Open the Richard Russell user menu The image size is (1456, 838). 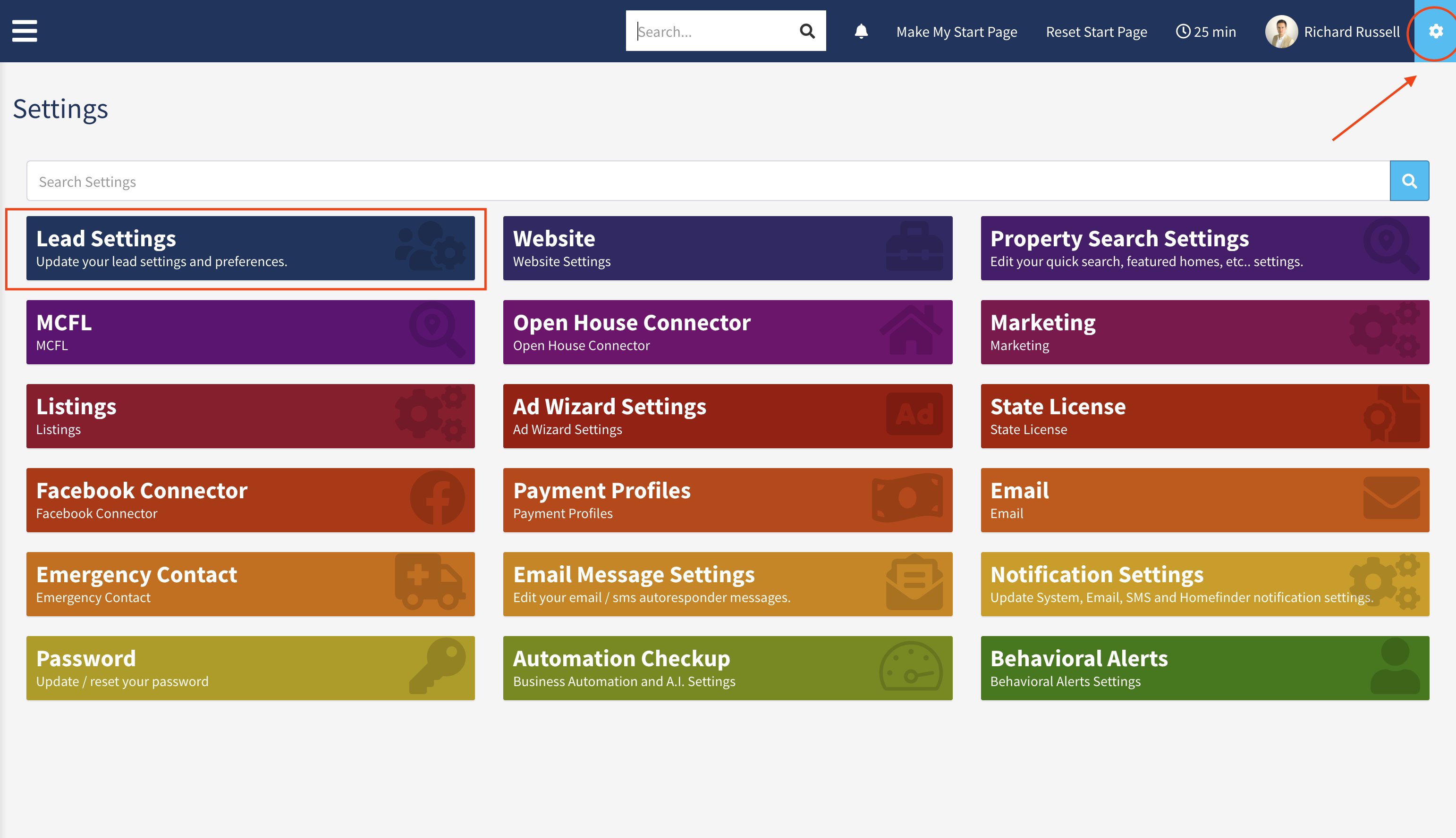pos(1351,32)
